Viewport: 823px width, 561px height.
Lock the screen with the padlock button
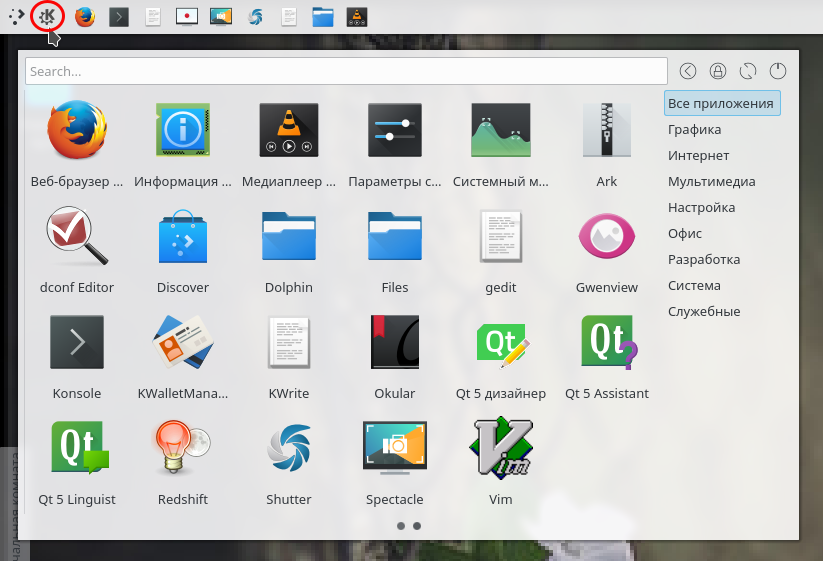coord(718,71)
